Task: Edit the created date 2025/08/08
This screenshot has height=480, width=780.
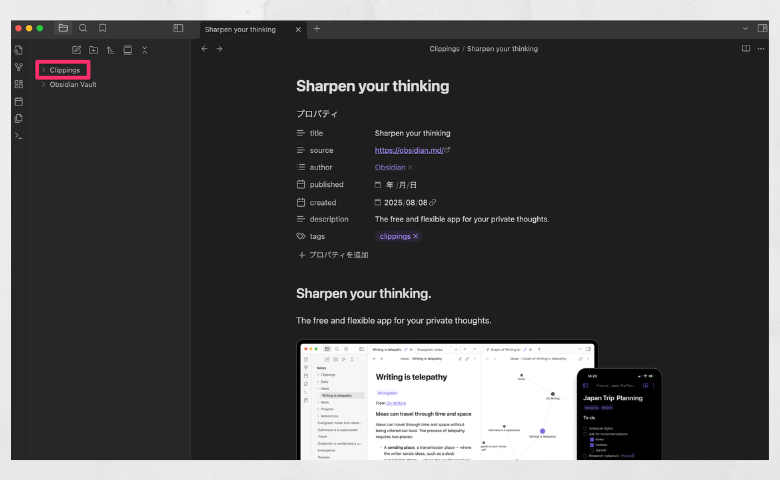Action: click(405, 202)
